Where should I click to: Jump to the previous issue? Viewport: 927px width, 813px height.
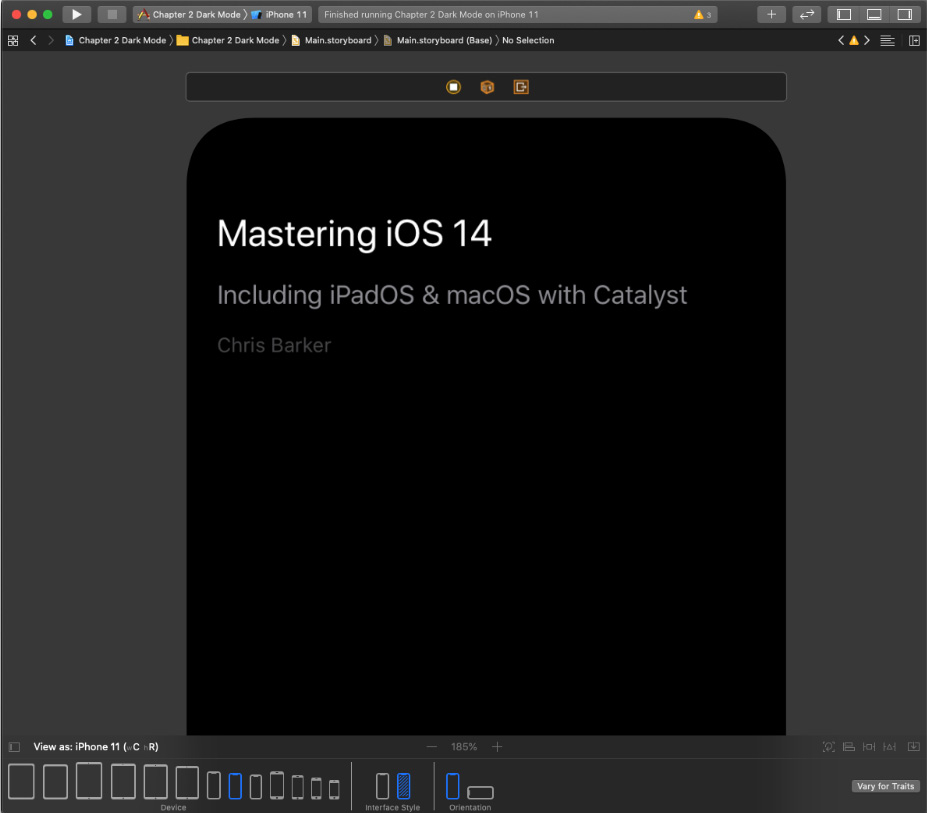[x=841, y=40]
